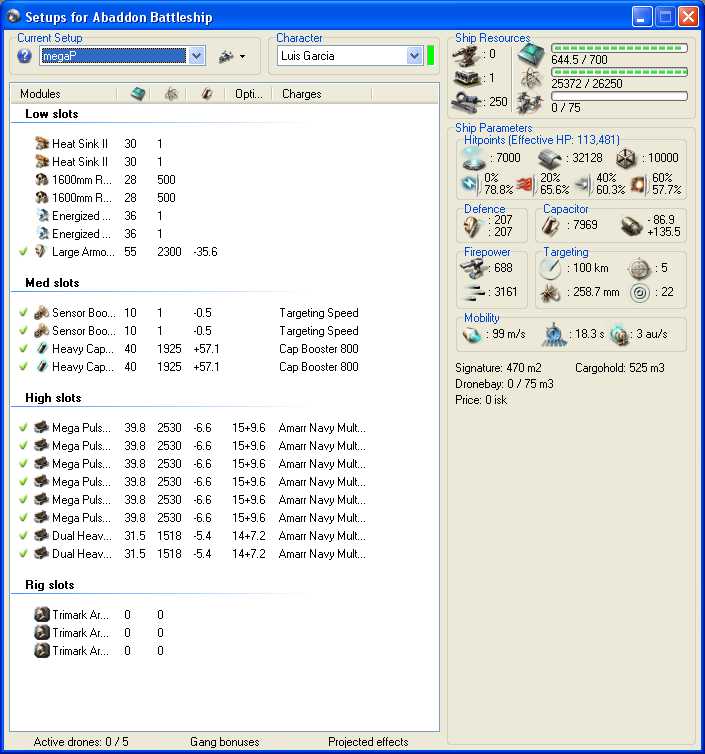Toggle the first Dual Heavy laser checkmark

coord(23,536)
